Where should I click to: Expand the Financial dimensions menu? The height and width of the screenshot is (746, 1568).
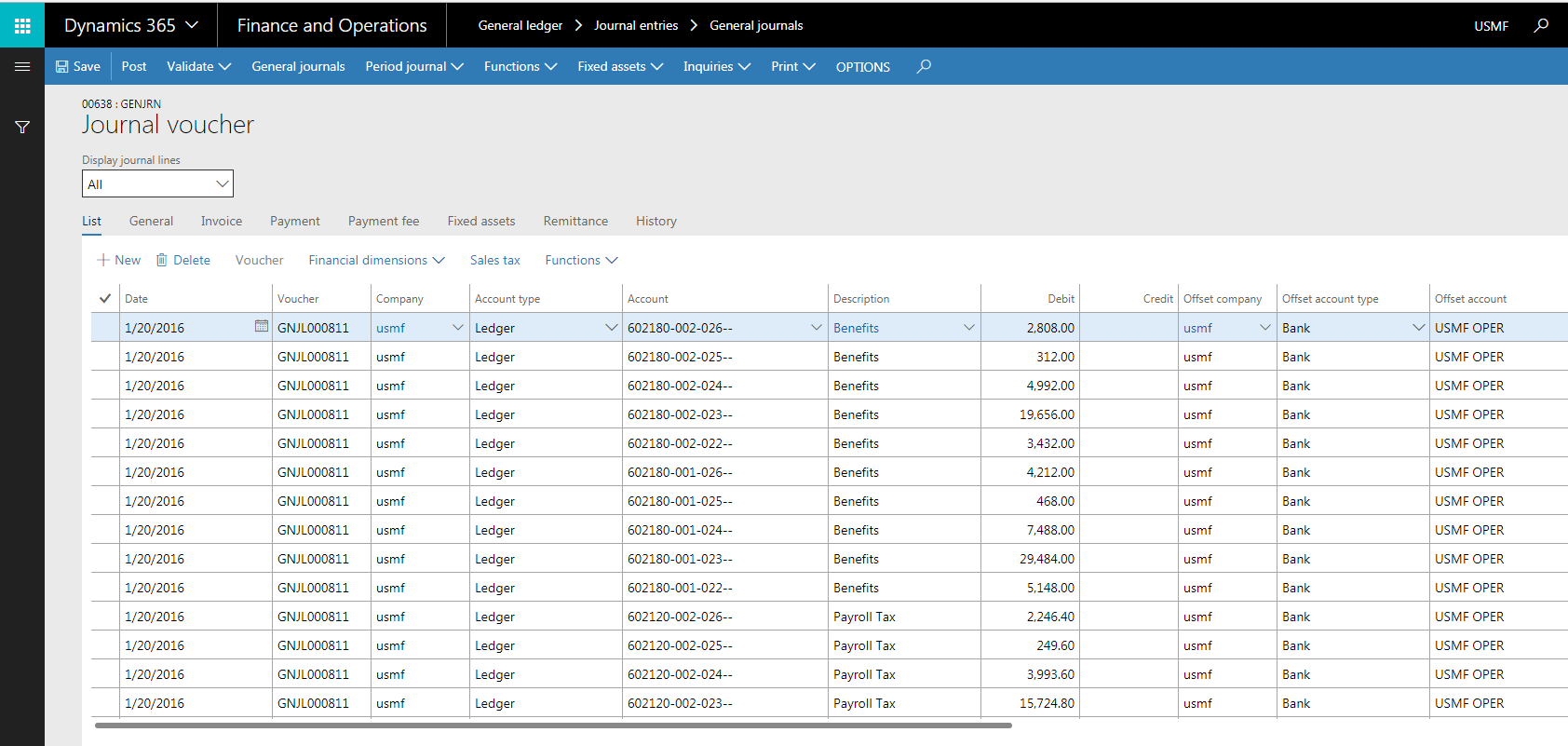click(x=376, y=260)
